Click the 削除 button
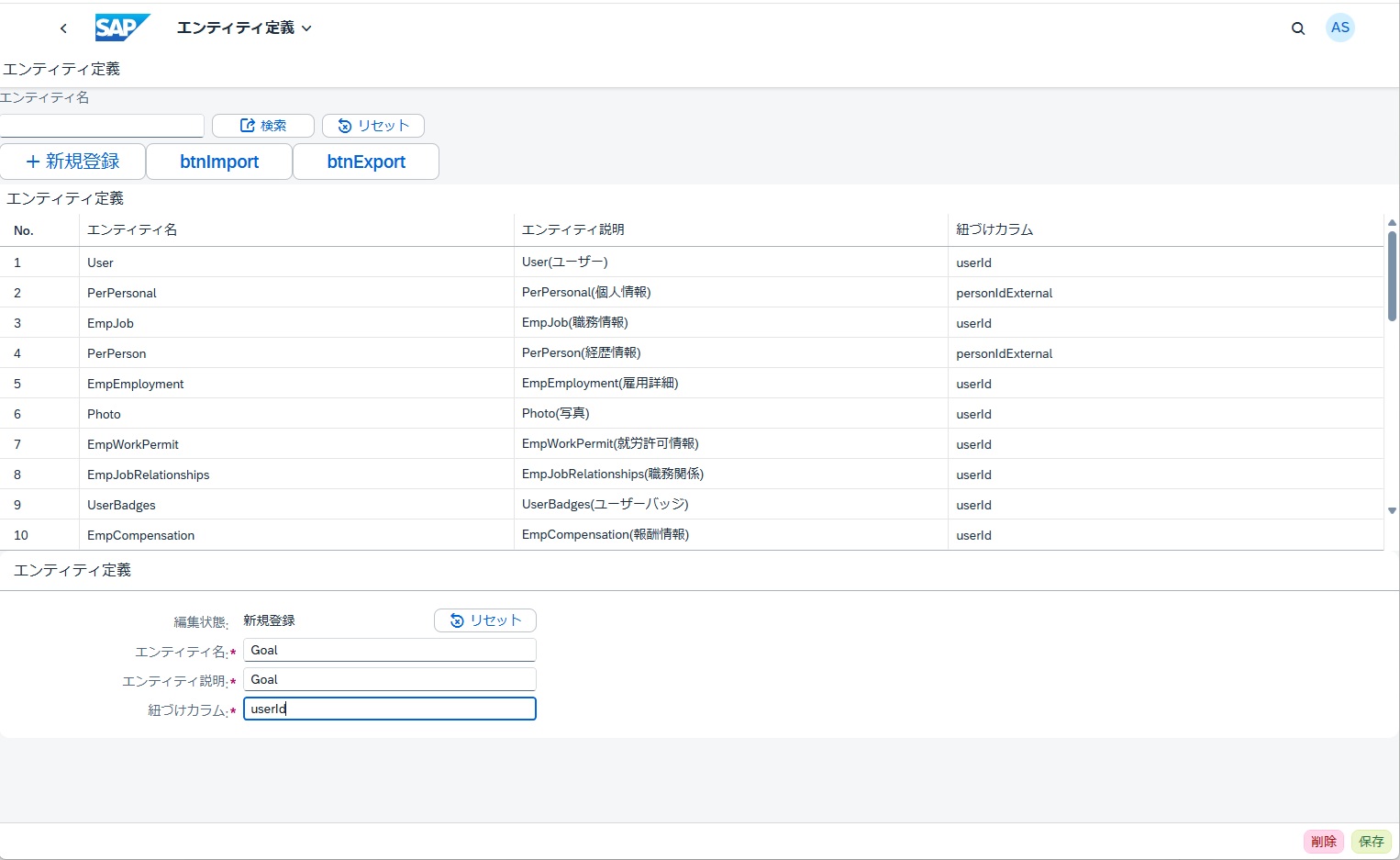 (1323, 841)
